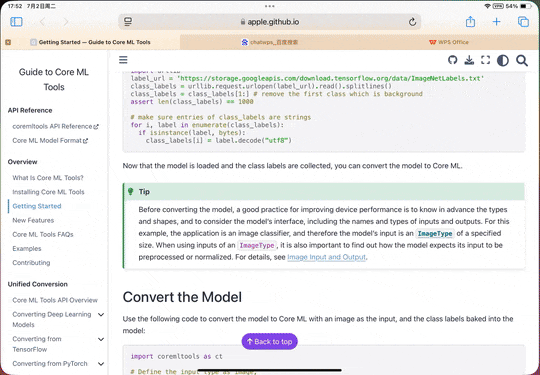
Task: Add a new tab with plus icon
Action: tap(496, 22)
